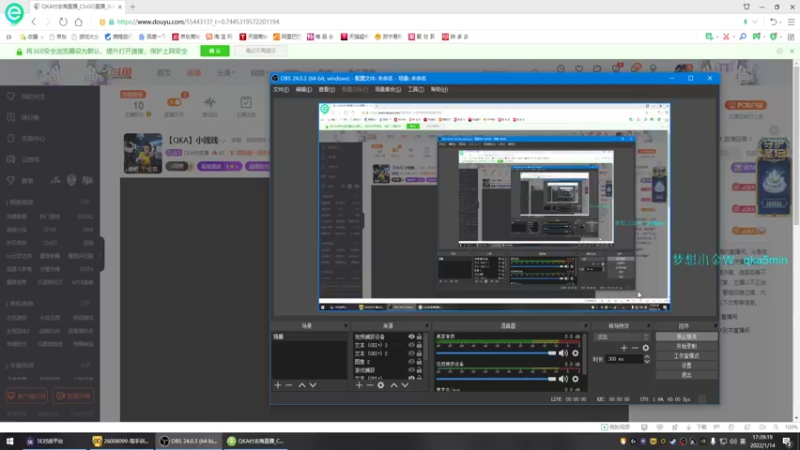The height and width of the screenshot is (450, 800).
Task: Remove the scene transition with the minus icon
Action: (x=635, y=348)
